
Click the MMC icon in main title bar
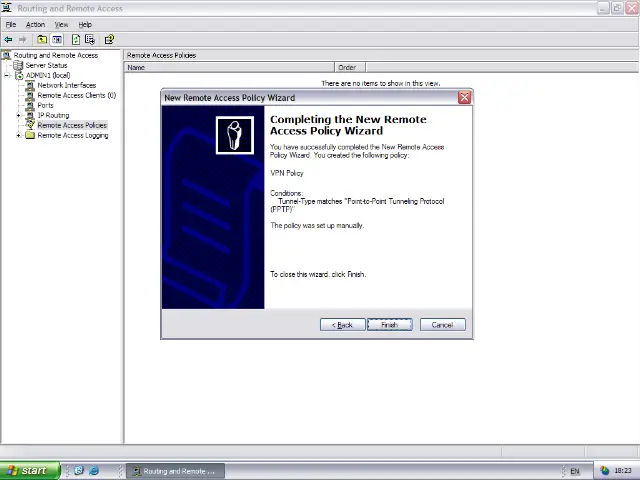7,8
